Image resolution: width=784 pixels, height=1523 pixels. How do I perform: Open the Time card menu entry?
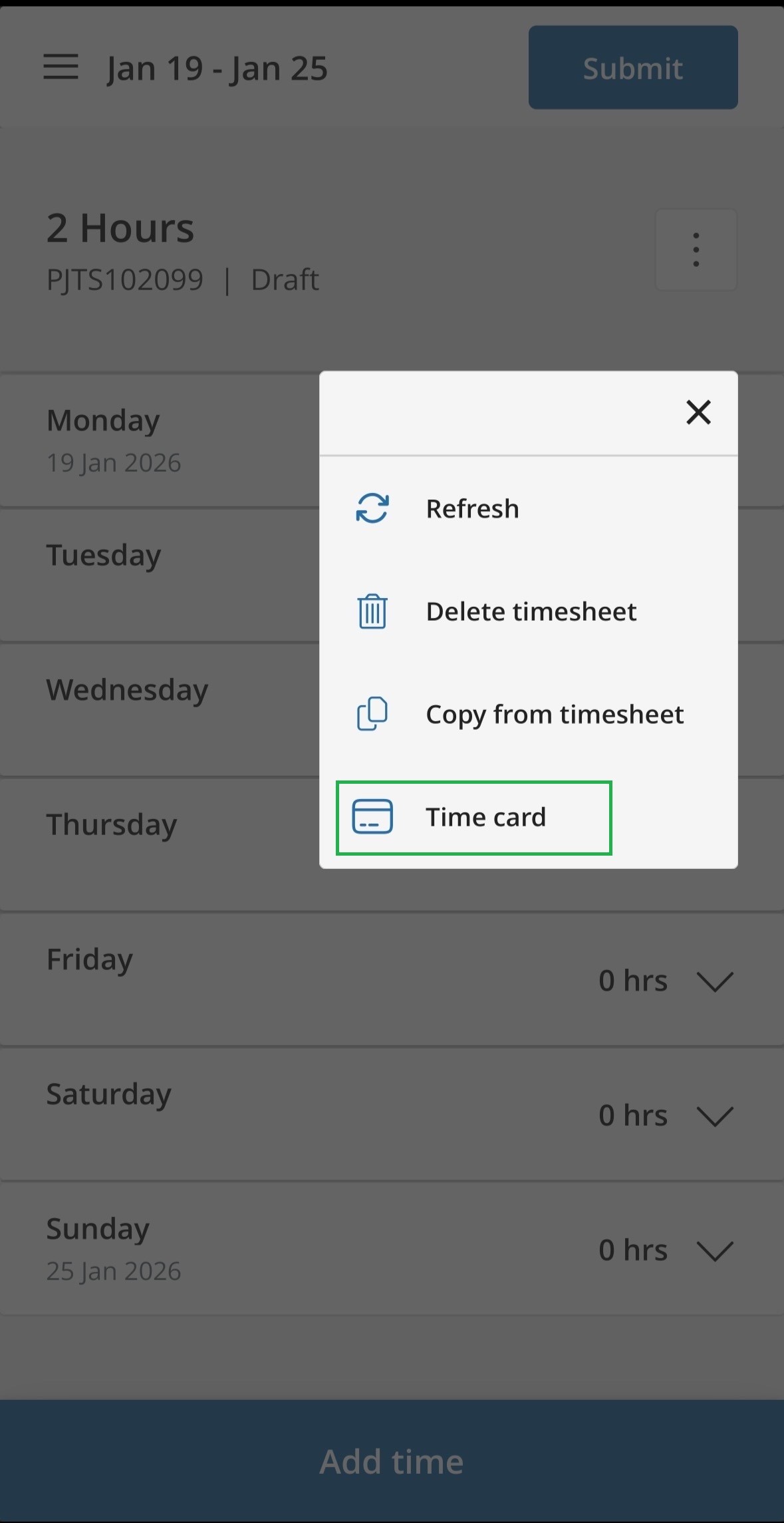485,817
